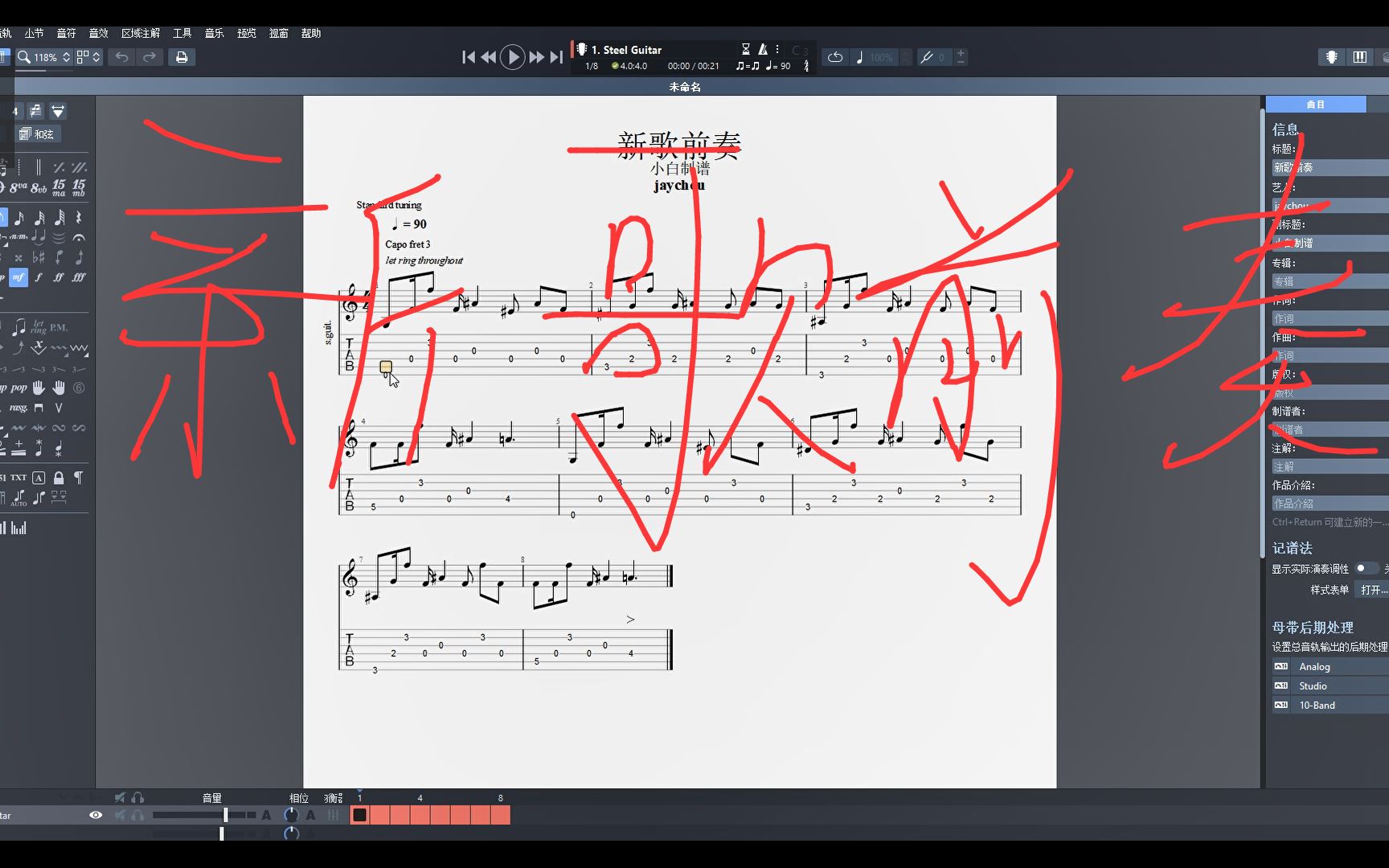Jump to the last bar

click(x=556, y=57)
